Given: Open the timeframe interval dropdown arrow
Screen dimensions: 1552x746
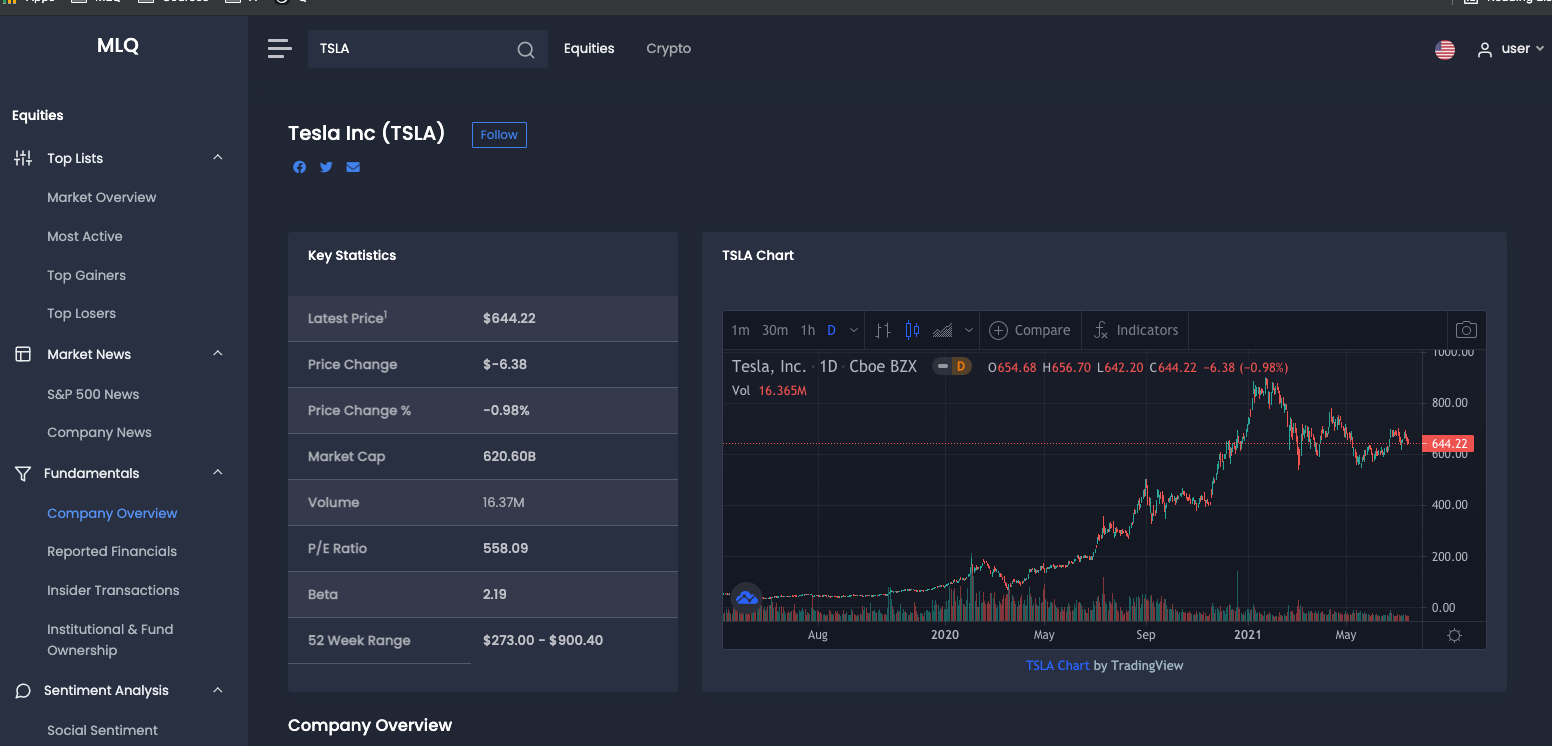Looking at the screenshot, I should pos(853,330).
